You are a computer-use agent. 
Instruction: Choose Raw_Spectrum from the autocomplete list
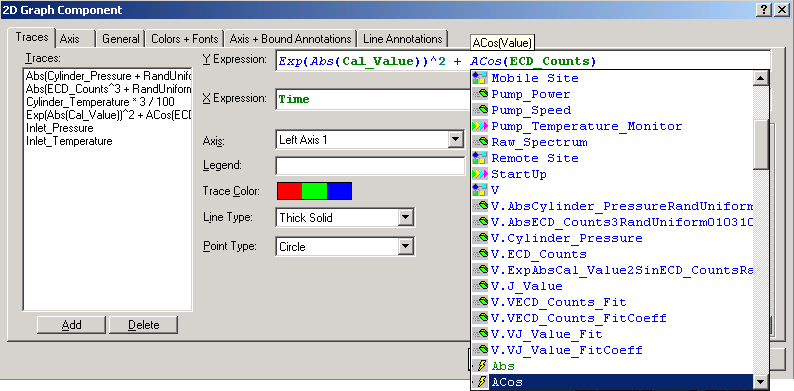tap(612, 142)
